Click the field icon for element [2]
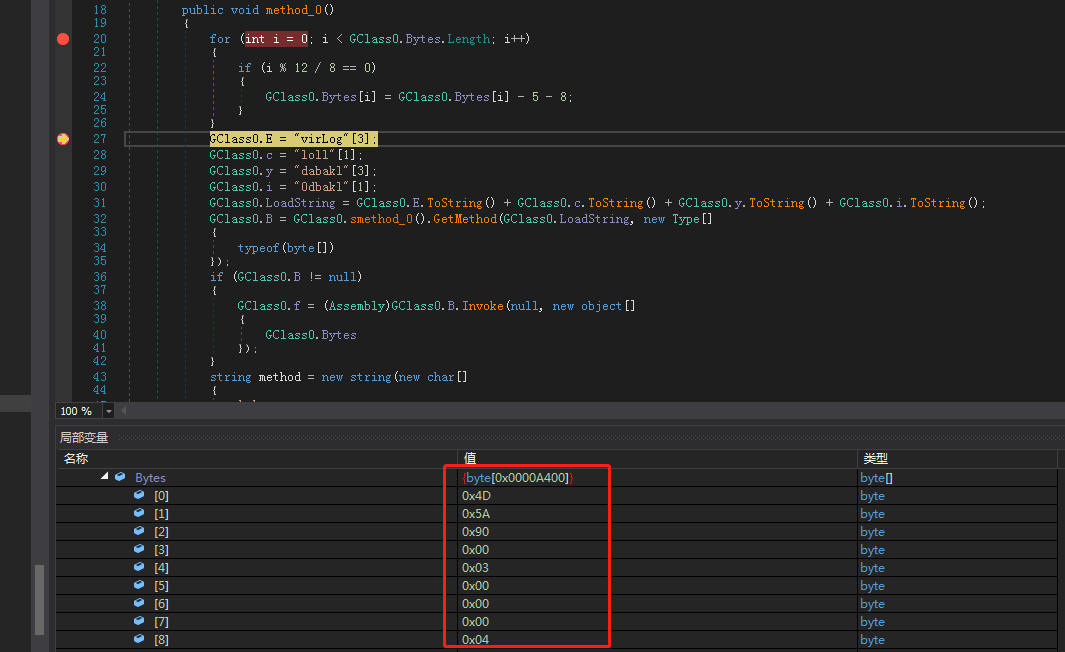Viewport: 1065px width, 652px height. pyautogui.click(x=139, y=531)
